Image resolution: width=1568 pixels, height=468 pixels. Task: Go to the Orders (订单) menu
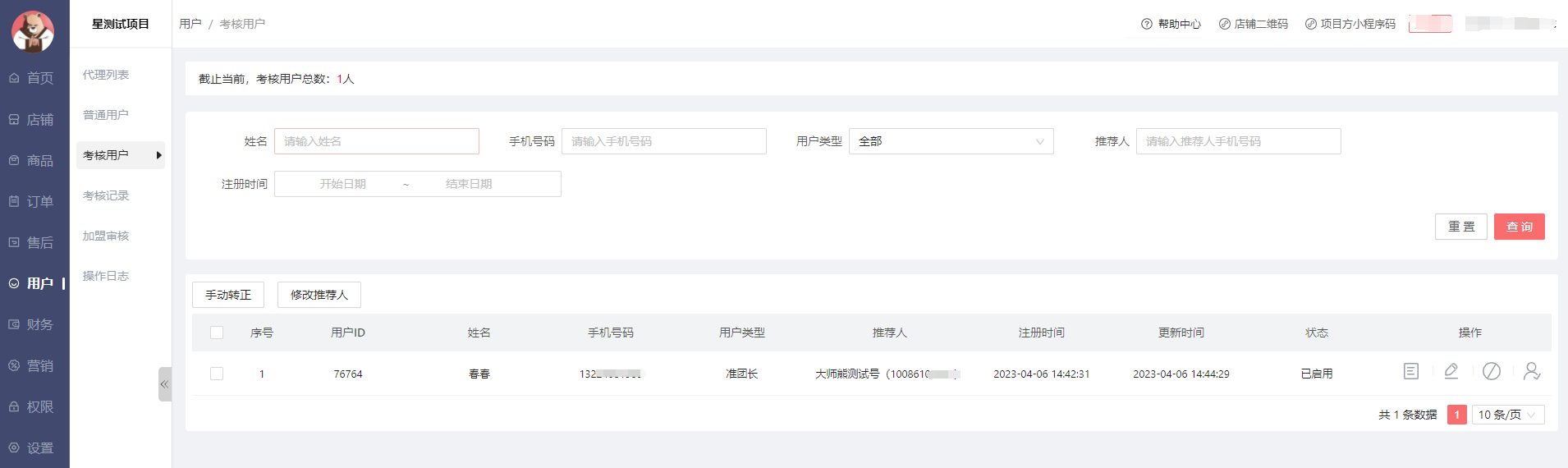pyautogui.click(x=33, y=201)
